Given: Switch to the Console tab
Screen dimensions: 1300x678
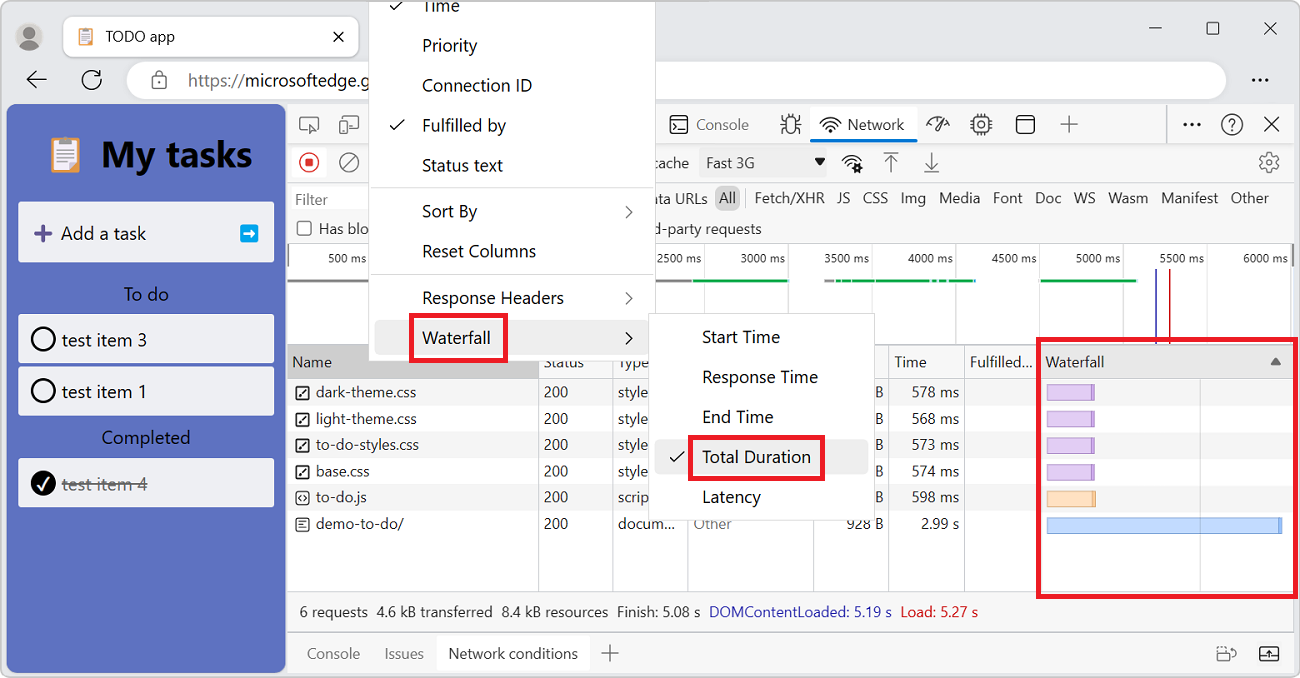Looking at the screenshot, I should pos(710,124).
